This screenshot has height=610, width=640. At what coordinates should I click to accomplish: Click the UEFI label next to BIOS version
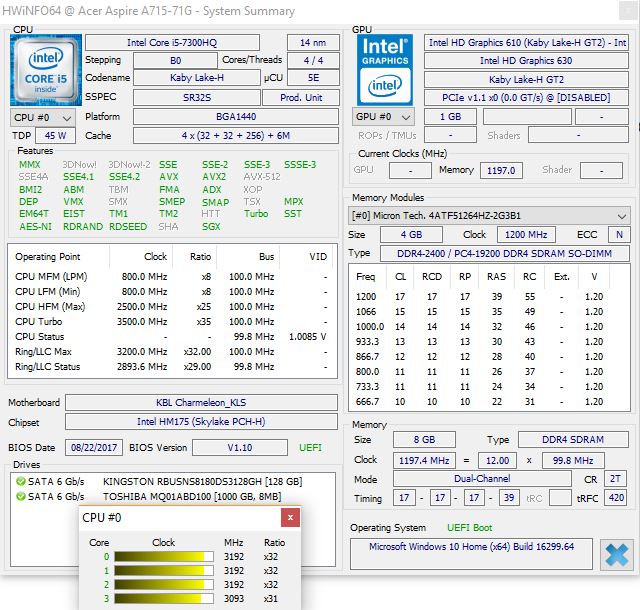click(x=311, y=447)
